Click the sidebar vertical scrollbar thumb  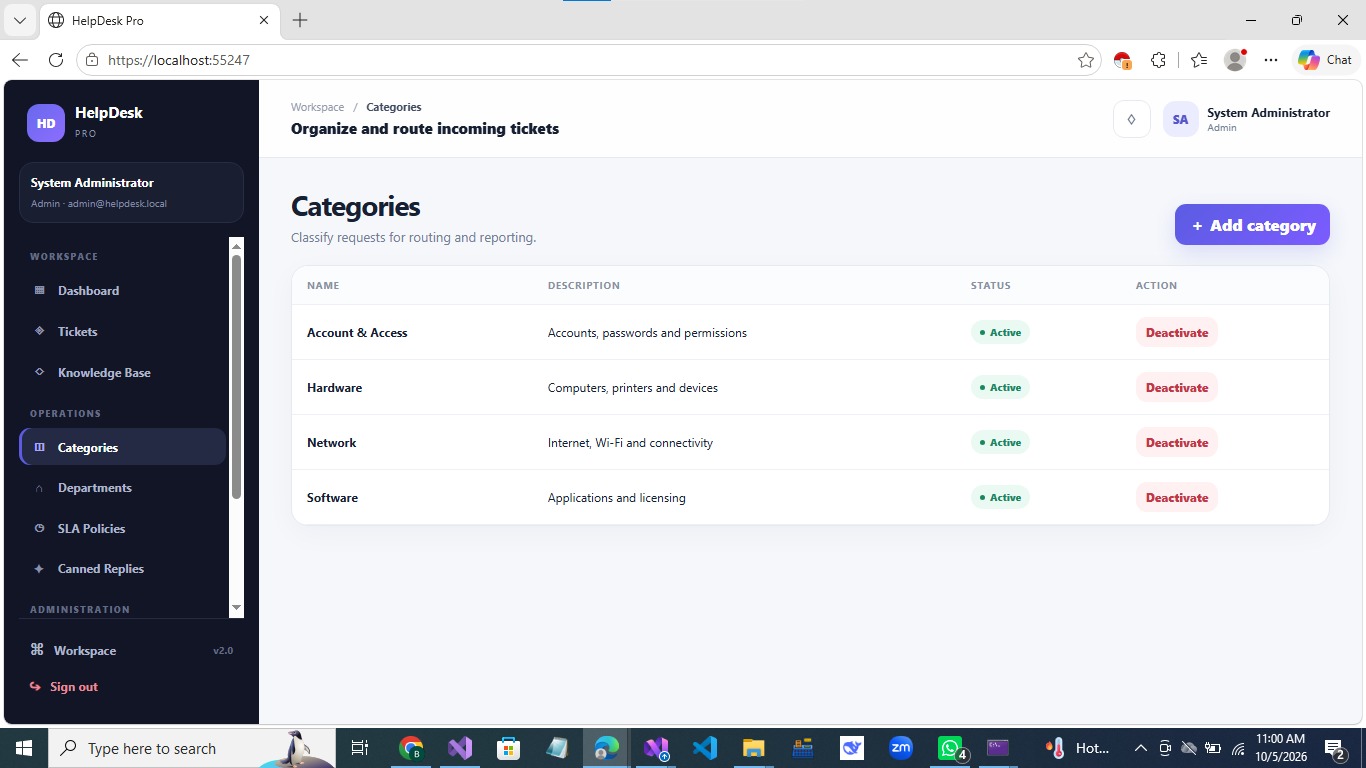click(236, 376)
